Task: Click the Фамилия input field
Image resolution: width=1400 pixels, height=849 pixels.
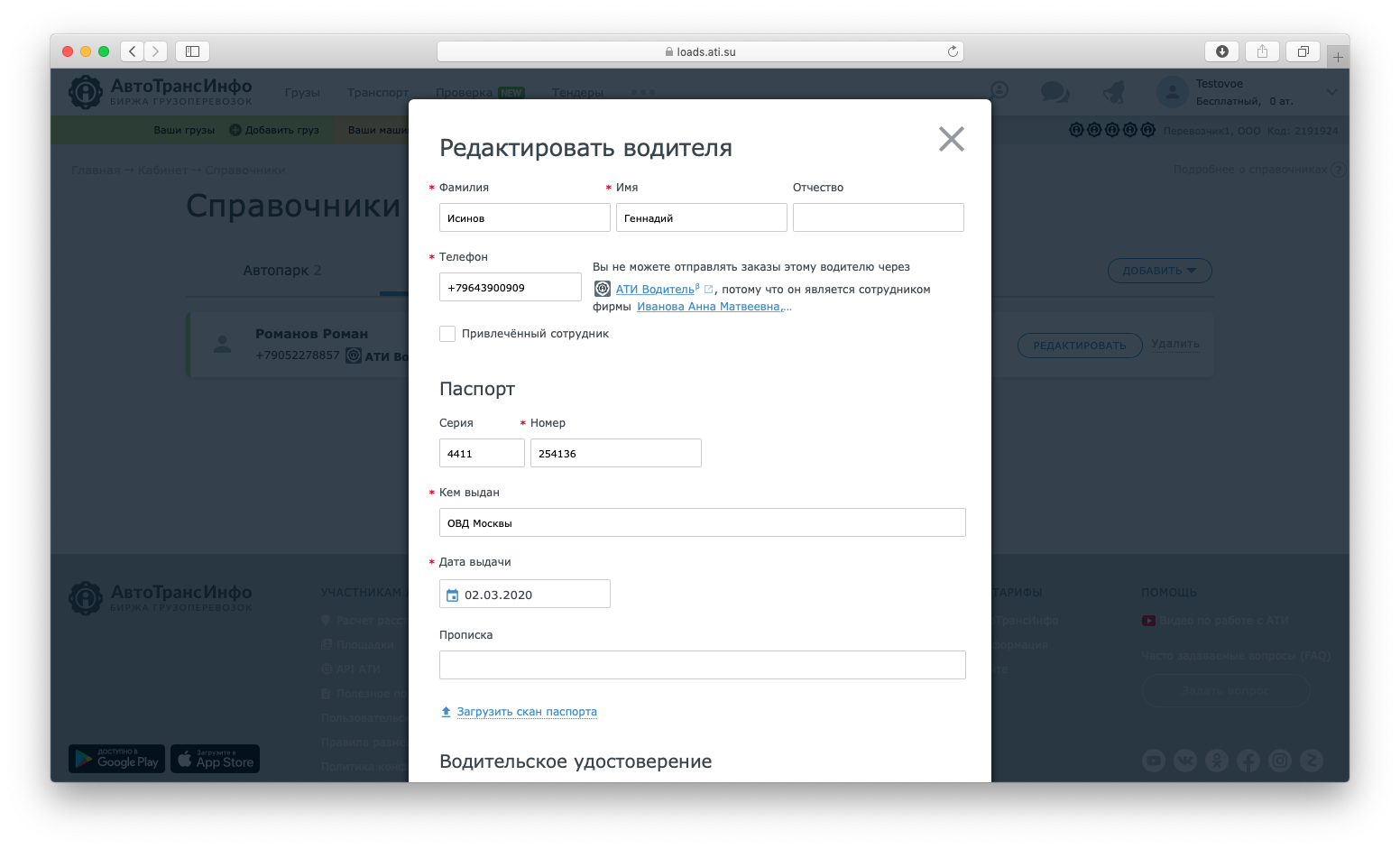Action: pyautogui.click(x=524, y=217)
